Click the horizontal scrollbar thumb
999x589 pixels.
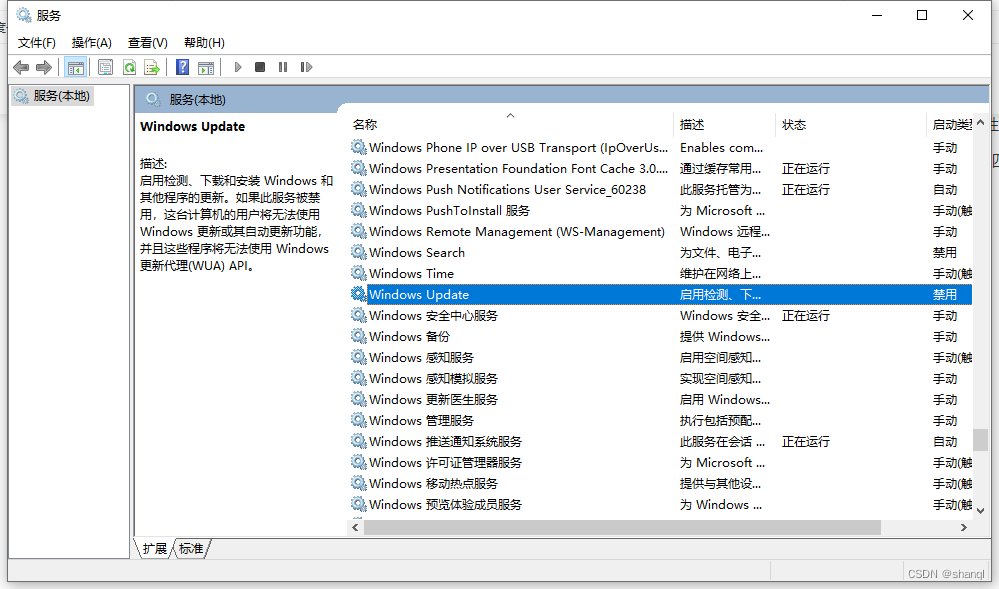click(622, 527)
